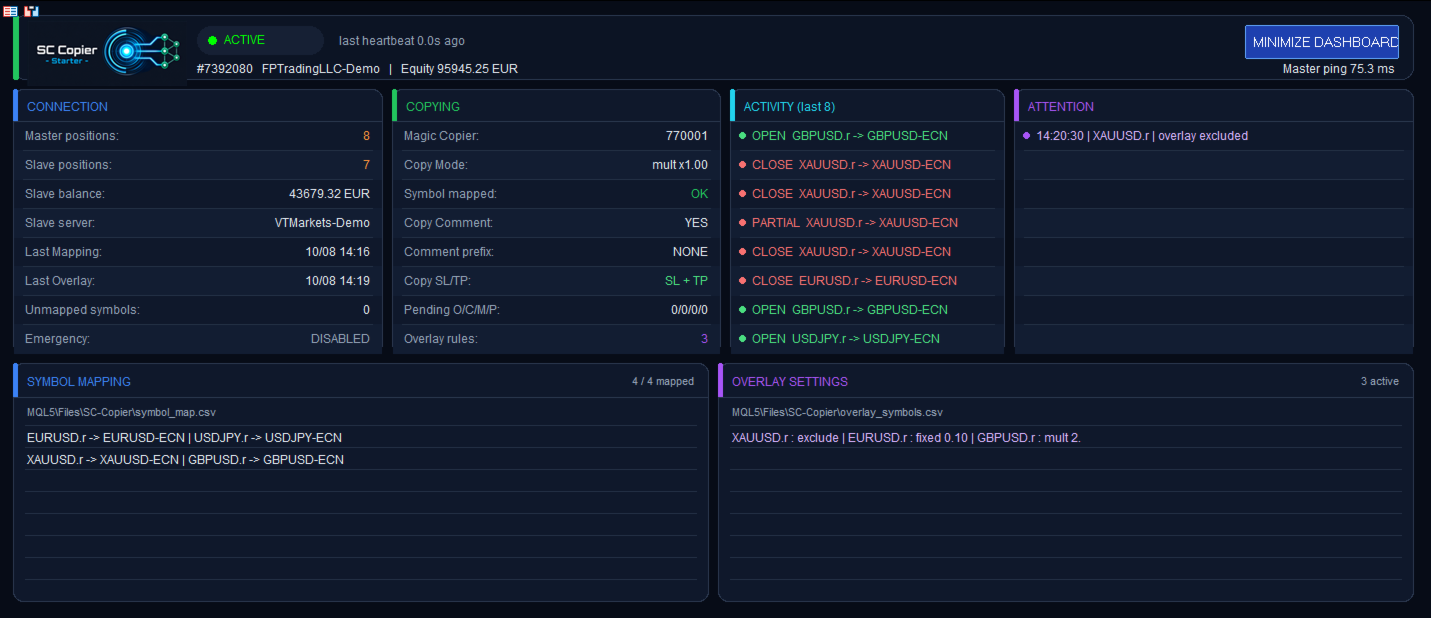
Task: Click the Slave balance 43679.32 EUR value
Action: click(329, 194)
